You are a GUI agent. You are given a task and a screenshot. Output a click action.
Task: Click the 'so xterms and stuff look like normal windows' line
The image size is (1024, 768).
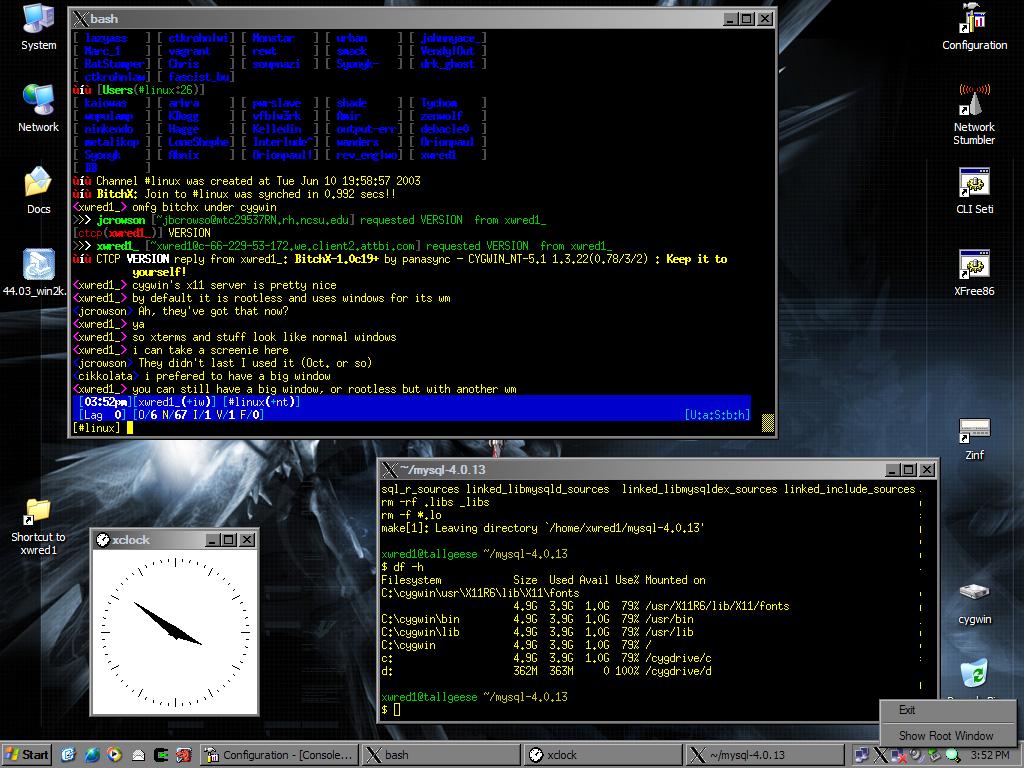click(264, 337)
